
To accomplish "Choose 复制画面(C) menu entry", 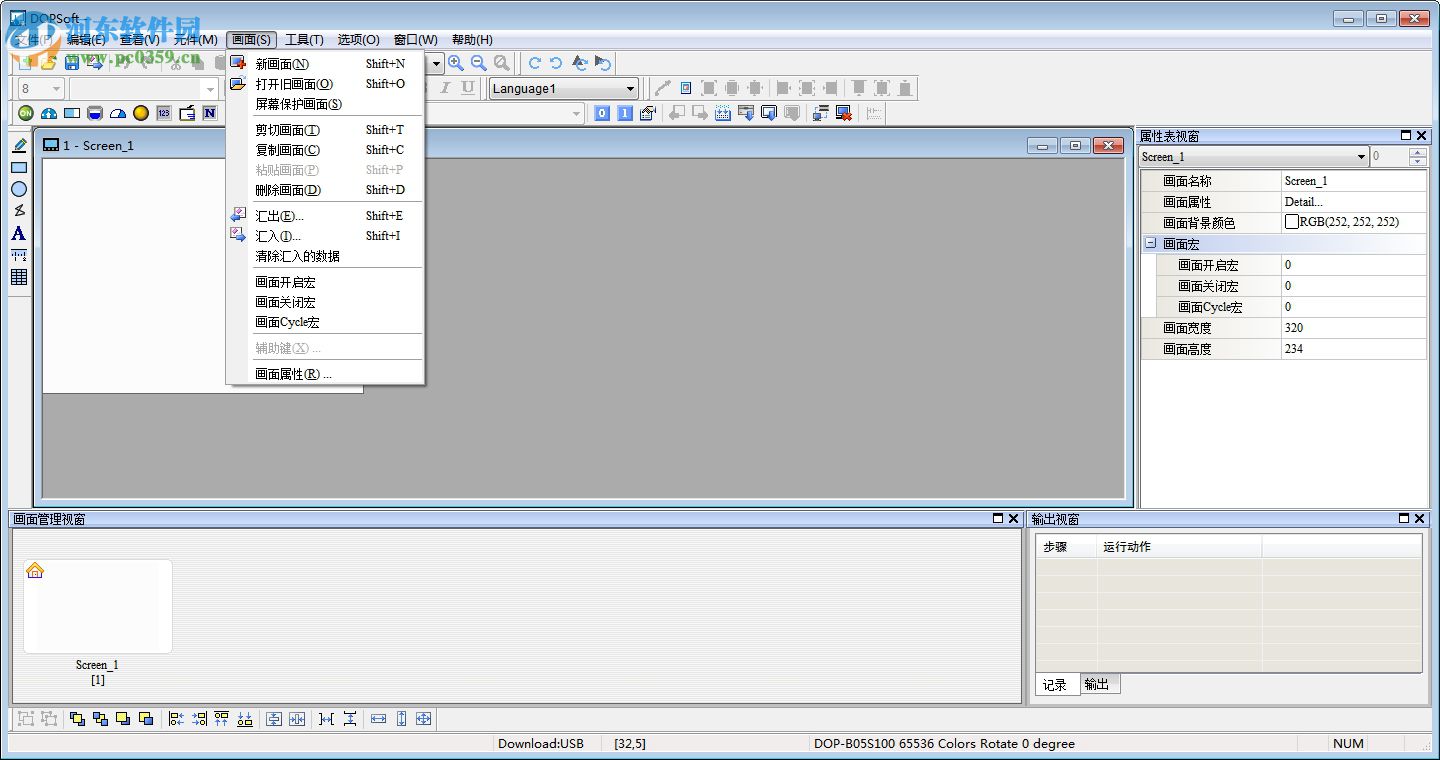I will point(326,150).
